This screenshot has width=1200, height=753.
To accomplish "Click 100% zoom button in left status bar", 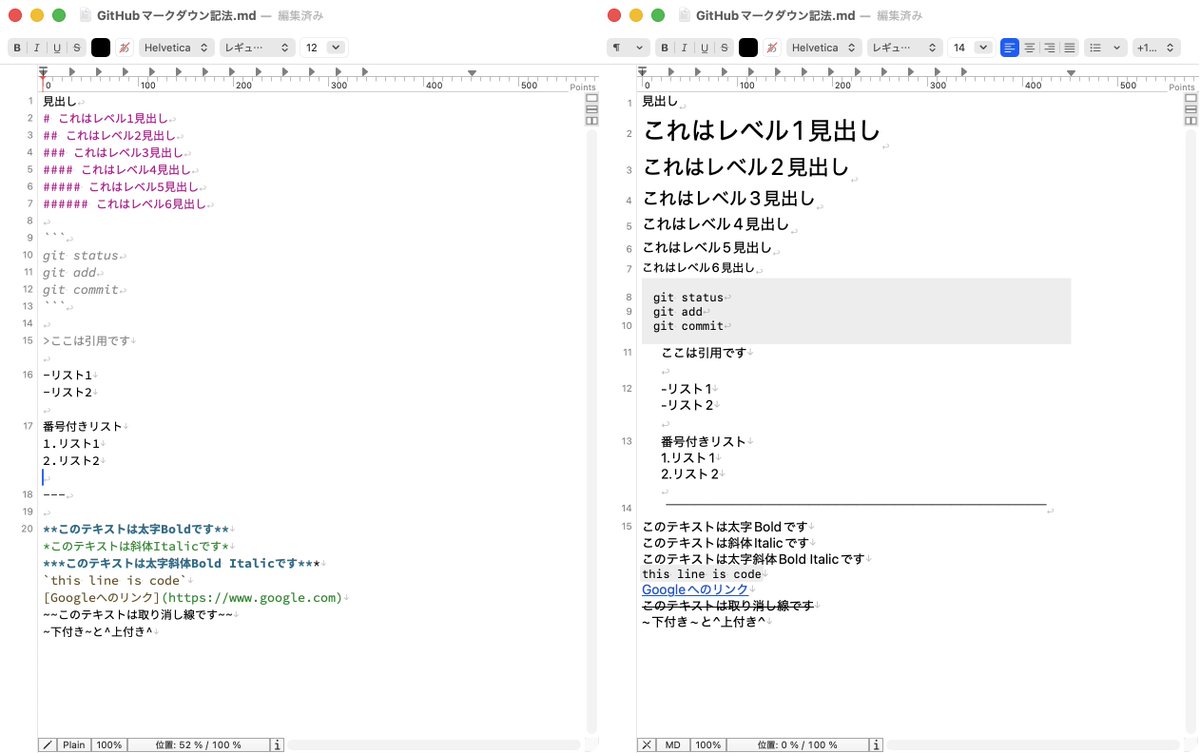I will pos(109,745).
